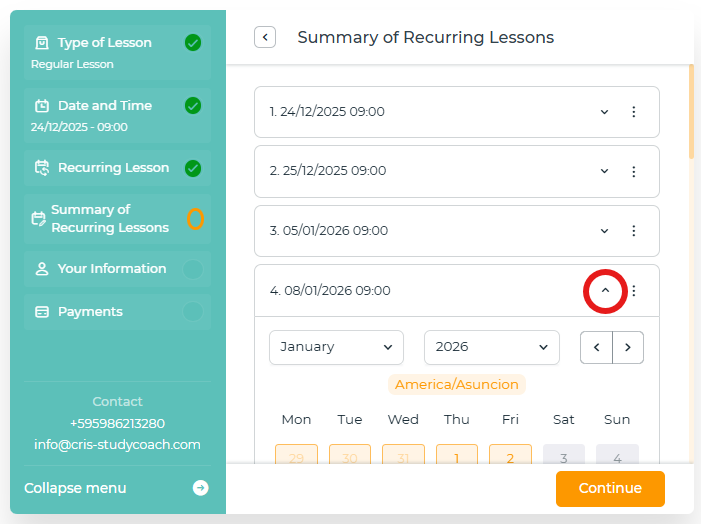The image size is (701, 524).
Task: Open the January month dropdown
Action: [336, 347]
